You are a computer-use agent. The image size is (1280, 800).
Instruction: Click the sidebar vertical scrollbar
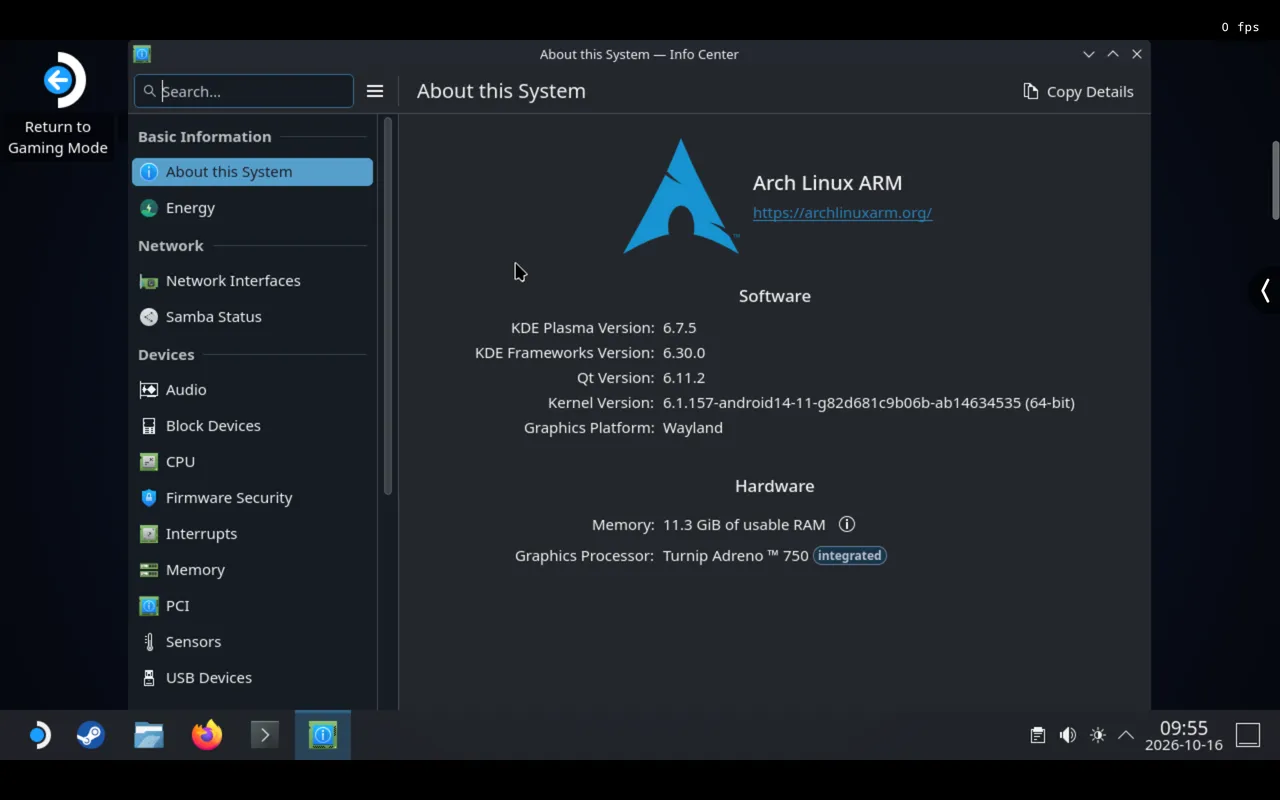tap(388, 306)
